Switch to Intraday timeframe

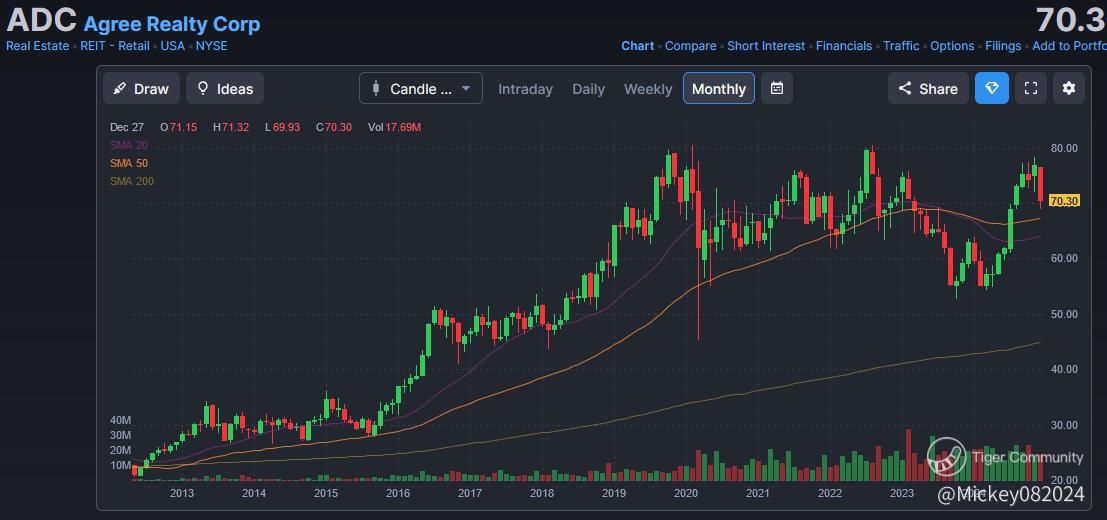click(525, 89)
